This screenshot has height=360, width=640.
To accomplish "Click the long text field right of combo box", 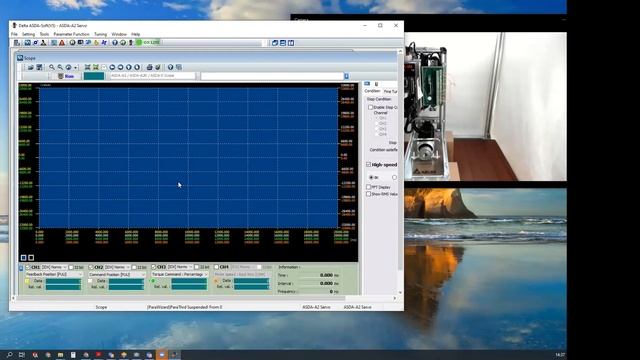I will [272, 76].
